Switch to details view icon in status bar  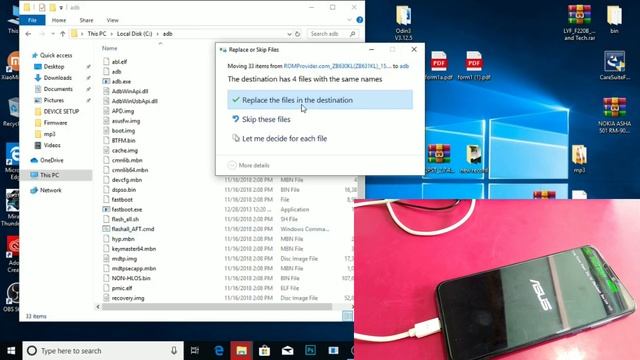point(347,316)
